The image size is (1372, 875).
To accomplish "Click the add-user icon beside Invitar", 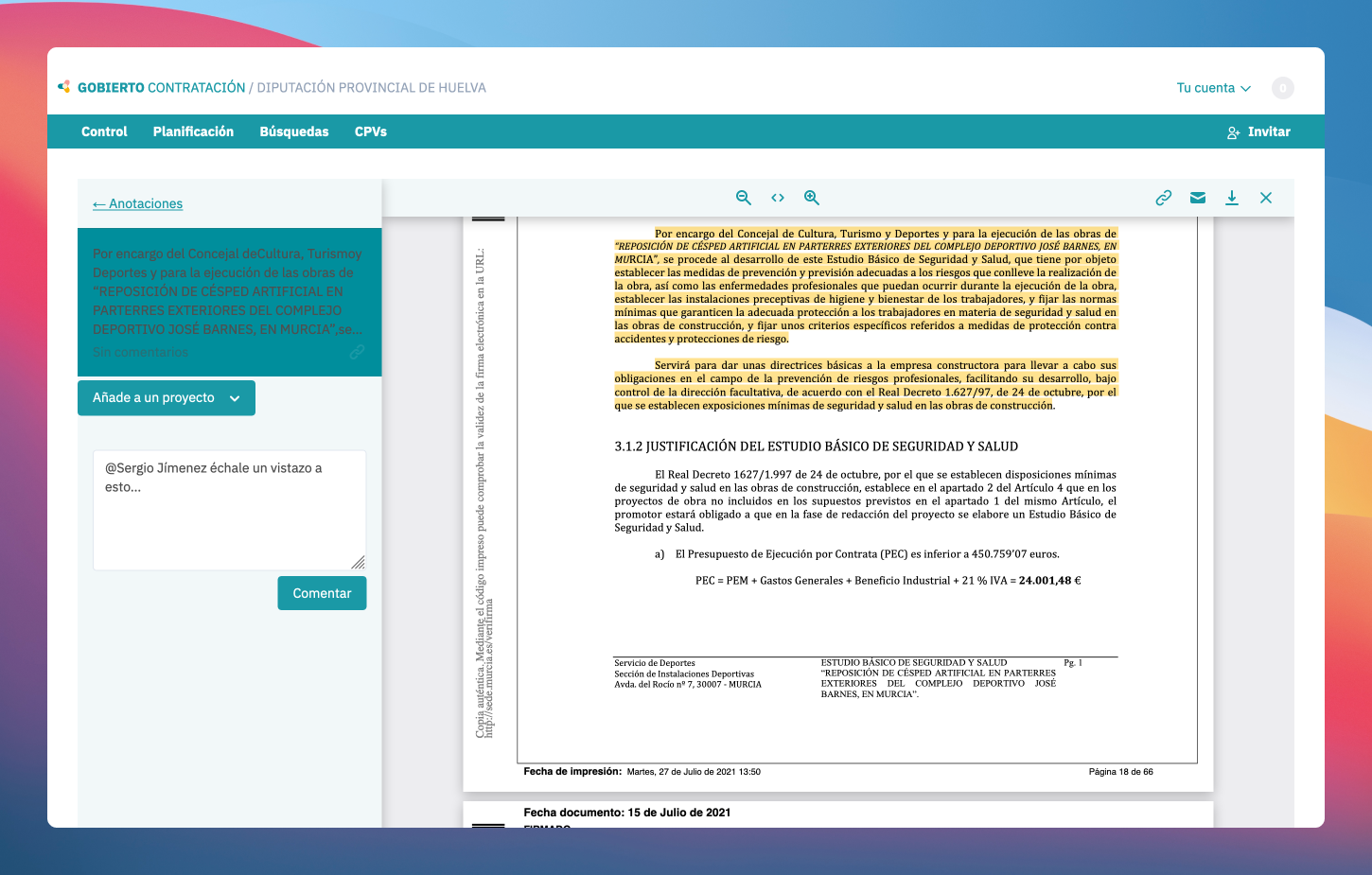I will pyautogui.click(x=1234, y=132).
